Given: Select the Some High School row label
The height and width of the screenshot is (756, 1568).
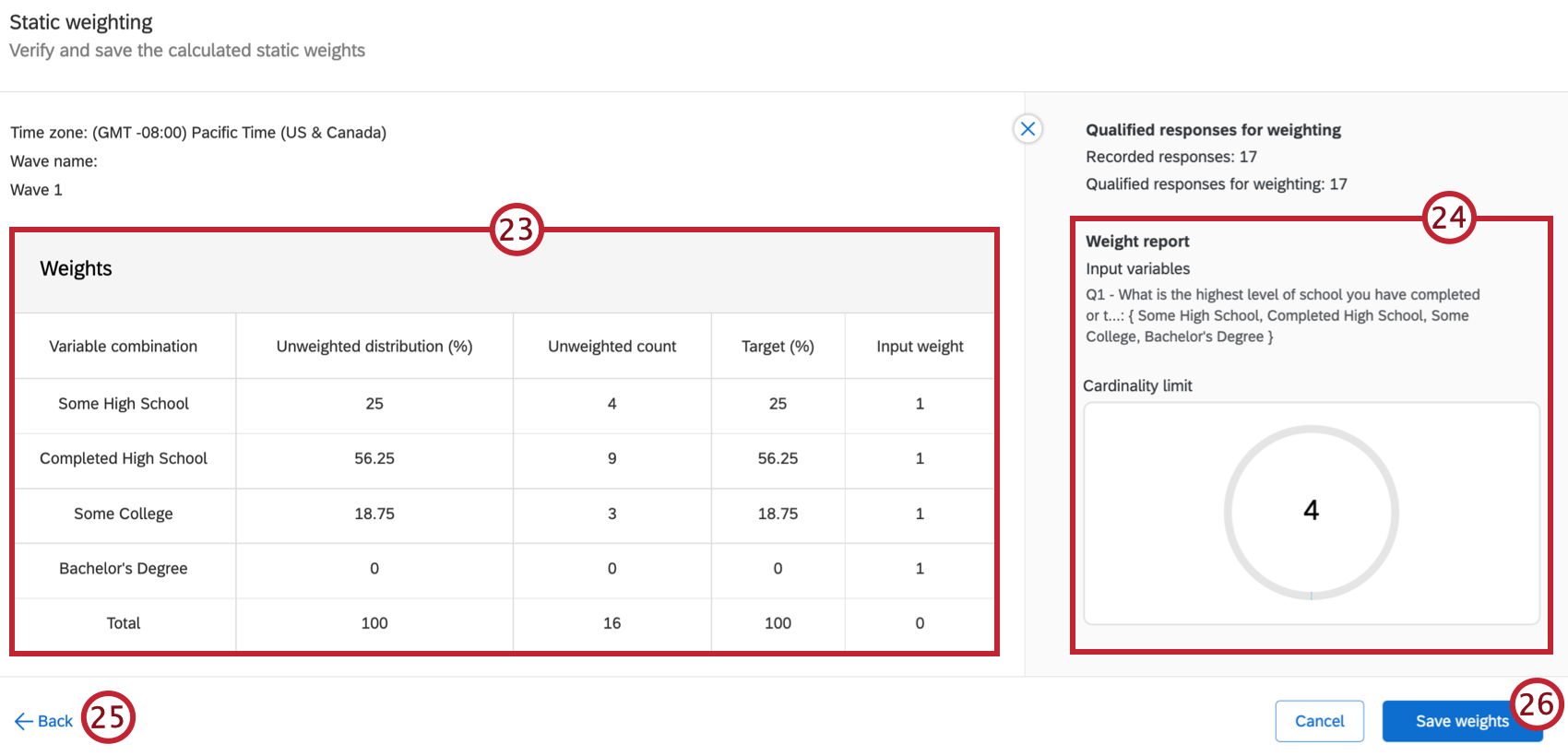Looking at the screenshot, I should (124, 404).
